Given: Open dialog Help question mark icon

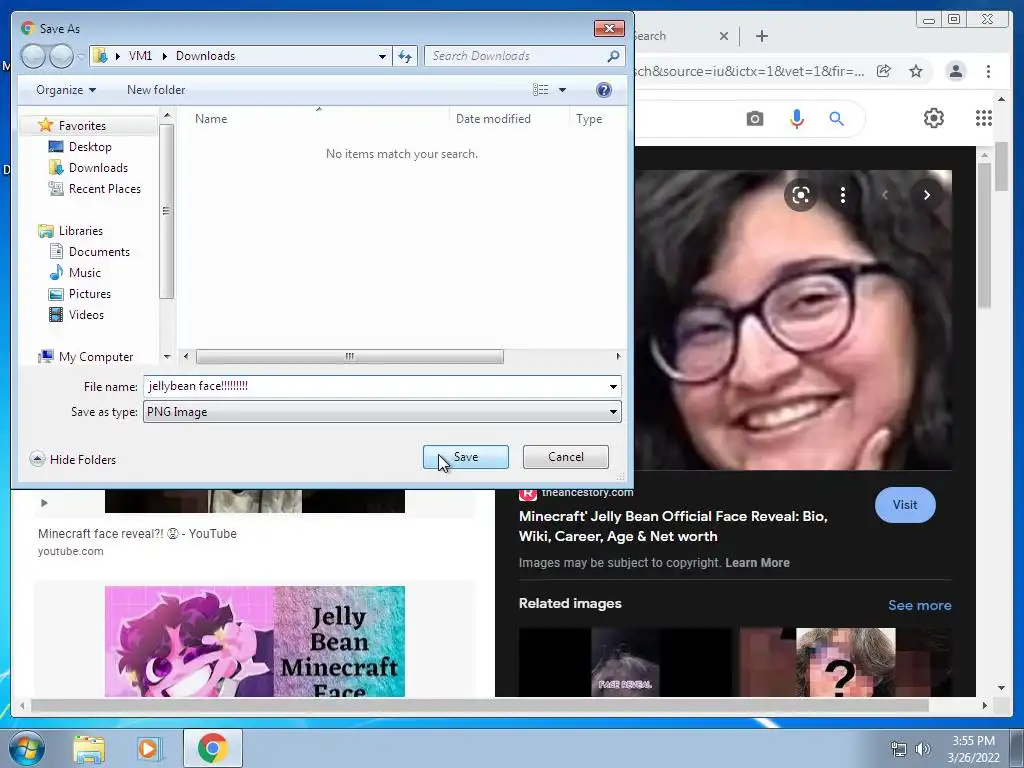Looking at the screenshot, I should [604, 90].
